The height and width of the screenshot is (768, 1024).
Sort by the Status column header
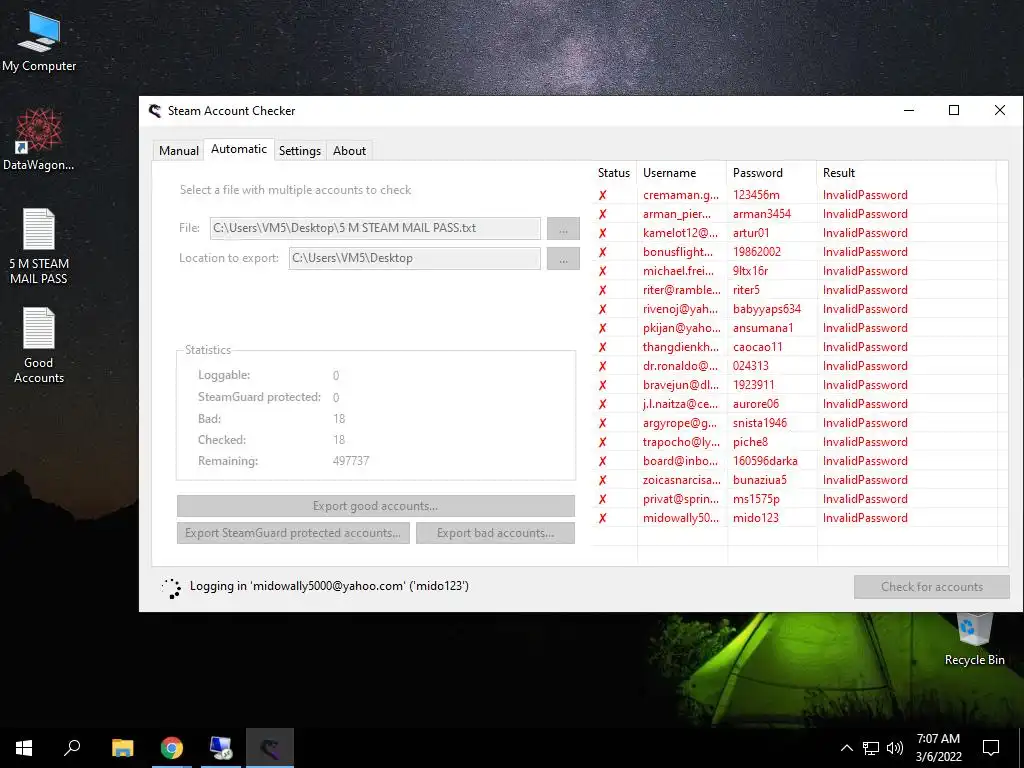[x=614, y=173]
